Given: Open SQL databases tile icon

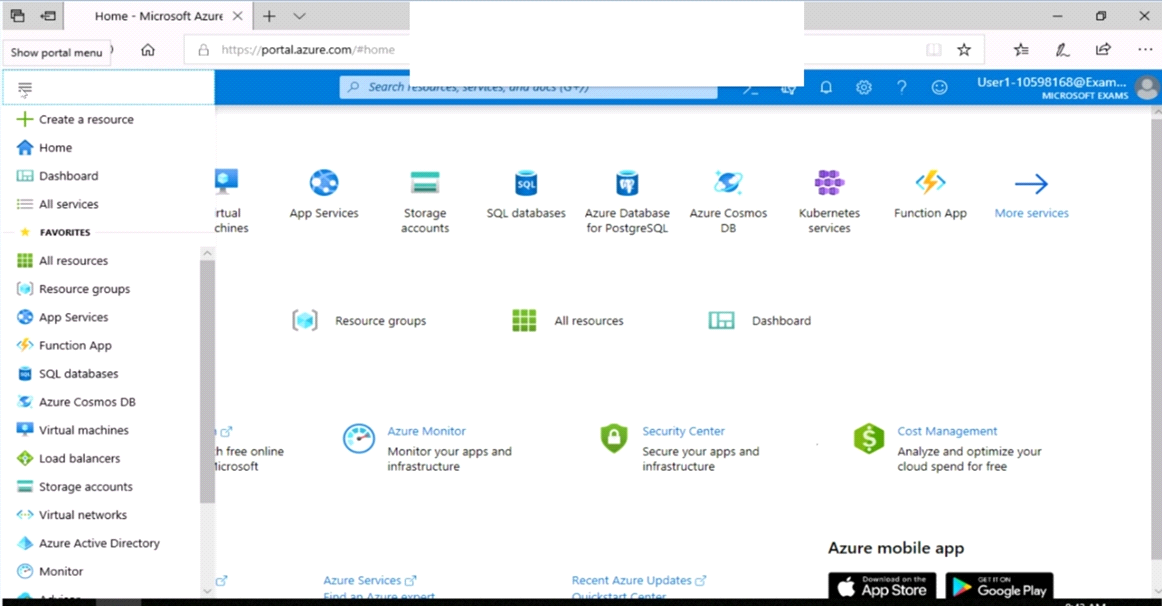Looking at the screenshot, I should [525, 182].
